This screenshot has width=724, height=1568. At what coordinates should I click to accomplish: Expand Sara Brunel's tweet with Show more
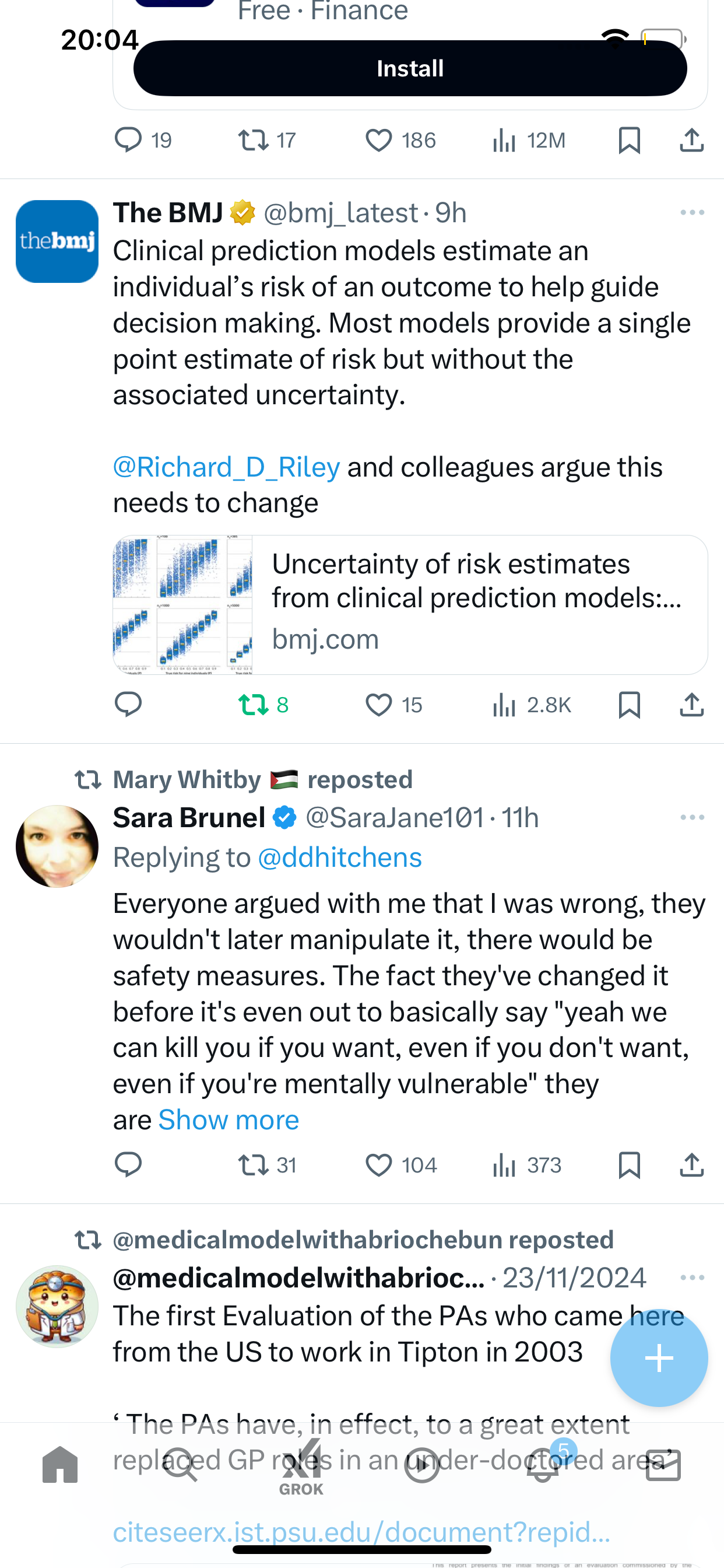(x=229, y=1120)
